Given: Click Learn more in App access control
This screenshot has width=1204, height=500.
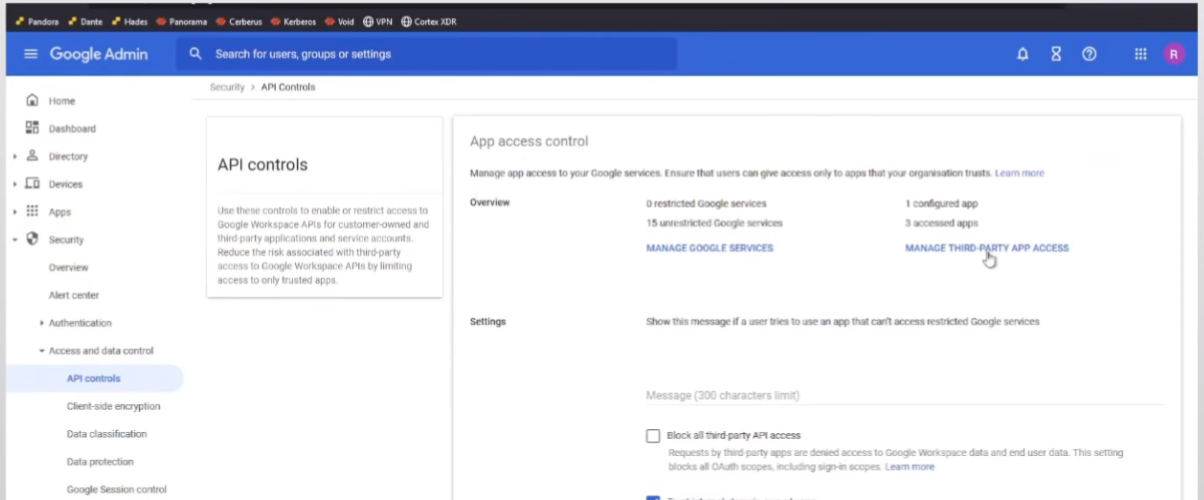Looking at the screenshot, I should pyautogui.click(x=1019, y=173).
